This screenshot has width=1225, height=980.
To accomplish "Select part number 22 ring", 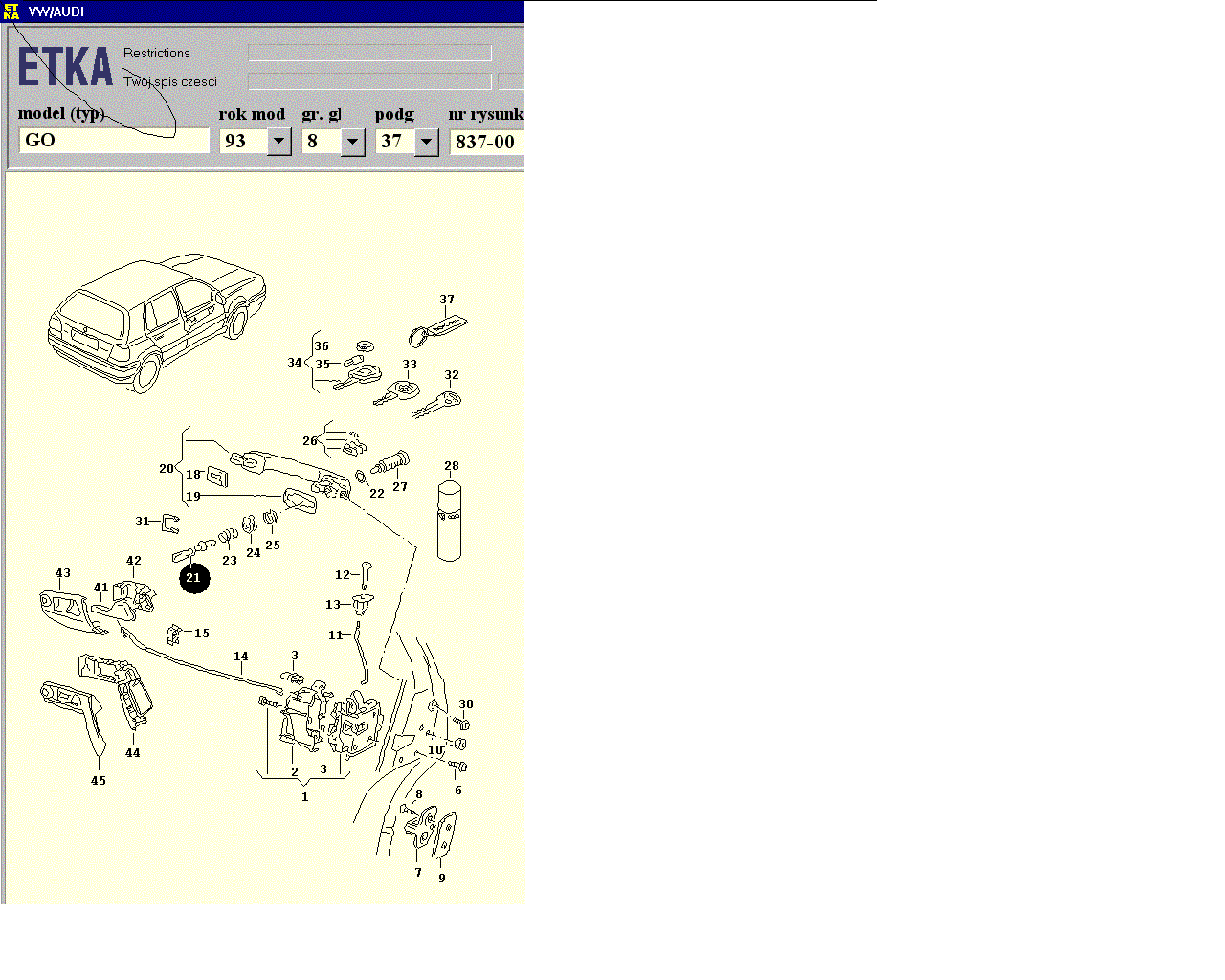I will [377, 494].
